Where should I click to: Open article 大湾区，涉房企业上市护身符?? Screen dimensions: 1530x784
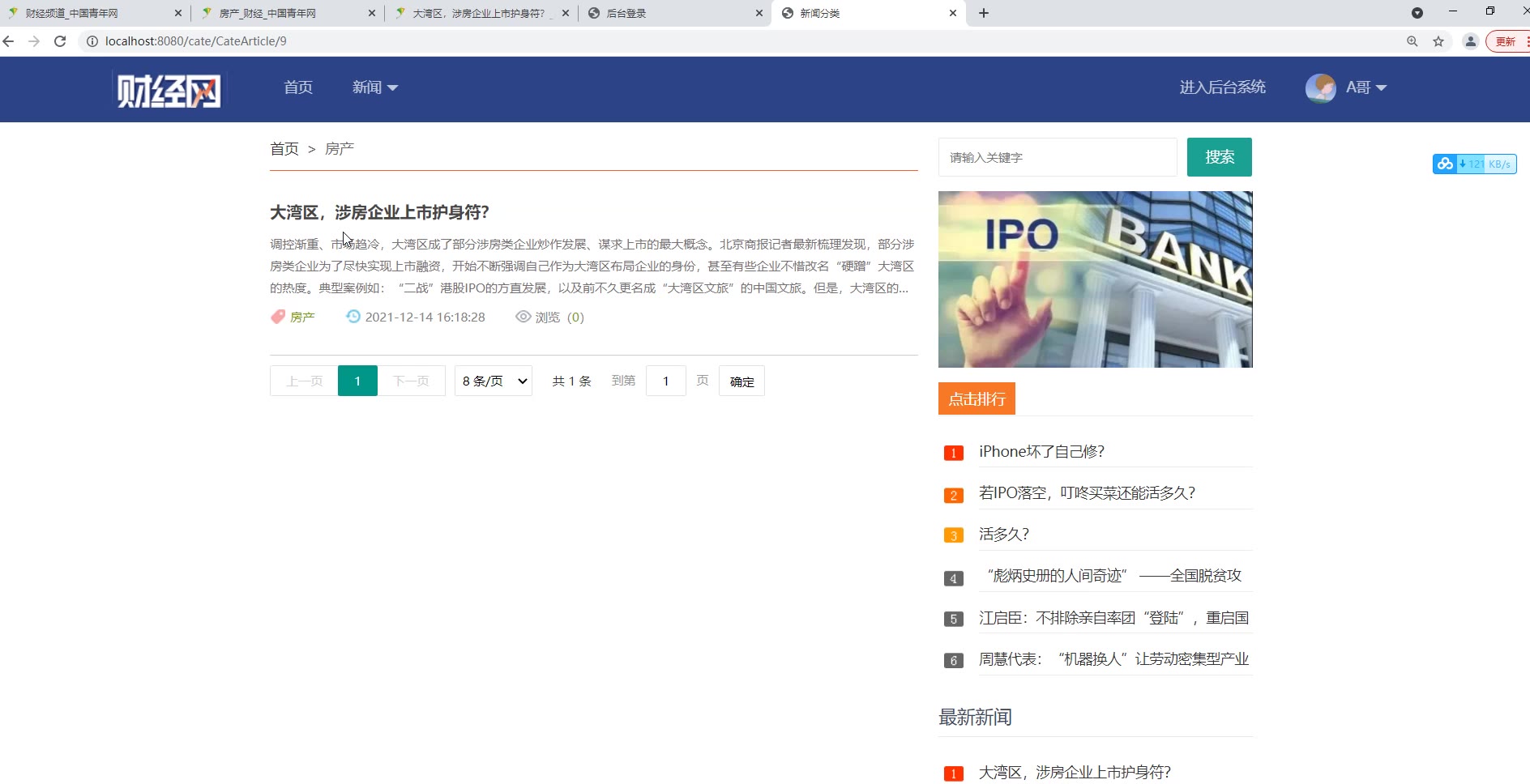click(x=379, y=212)
